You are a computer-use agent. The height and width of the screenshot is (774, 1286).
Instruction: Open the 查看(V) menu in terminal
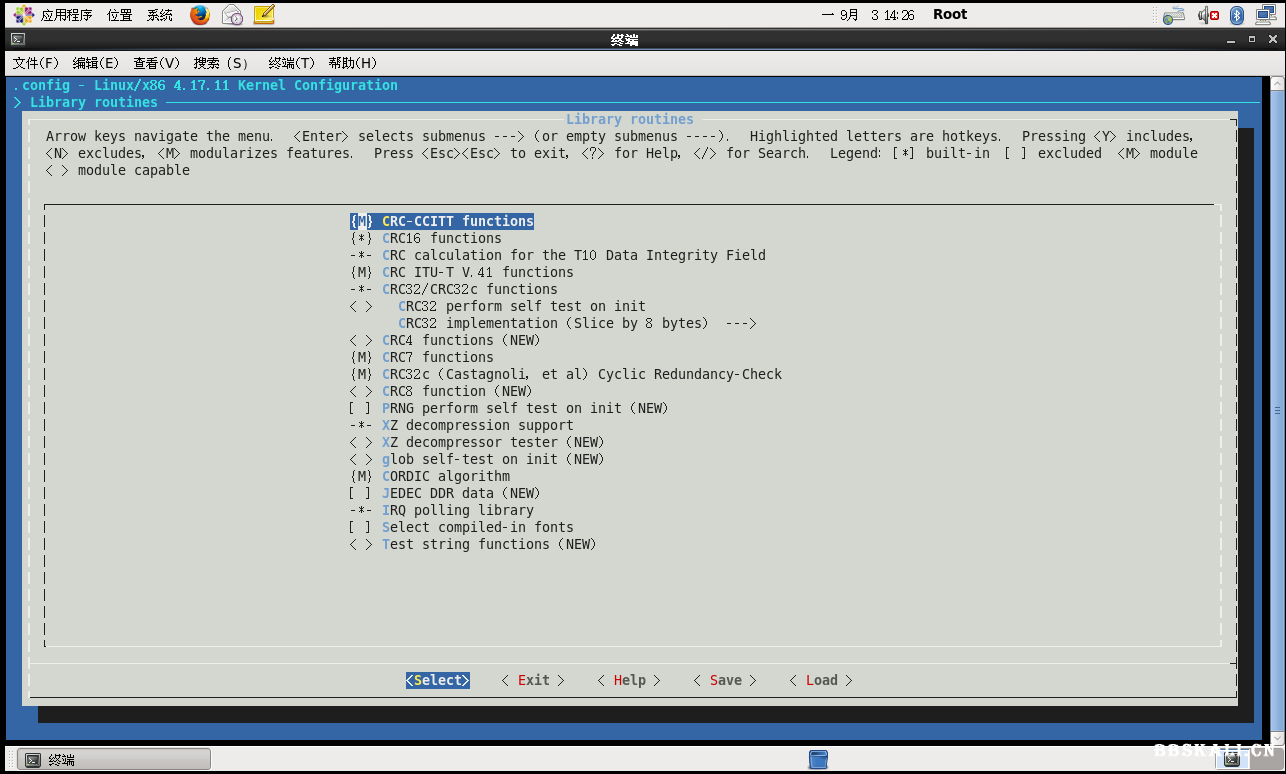pyautogui.click(x=156, y=62)
